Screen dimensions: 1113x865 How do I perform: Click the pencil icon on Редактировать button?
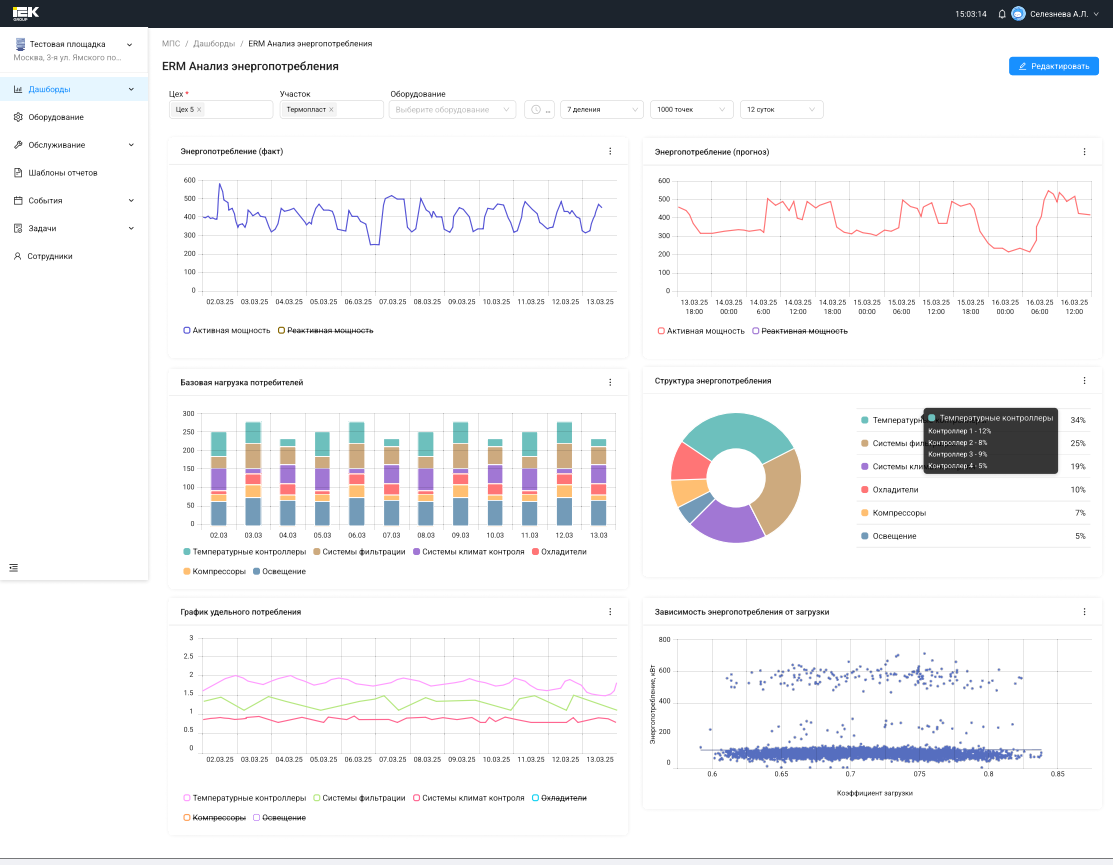pyautogui.click(x=1023, y=66)
